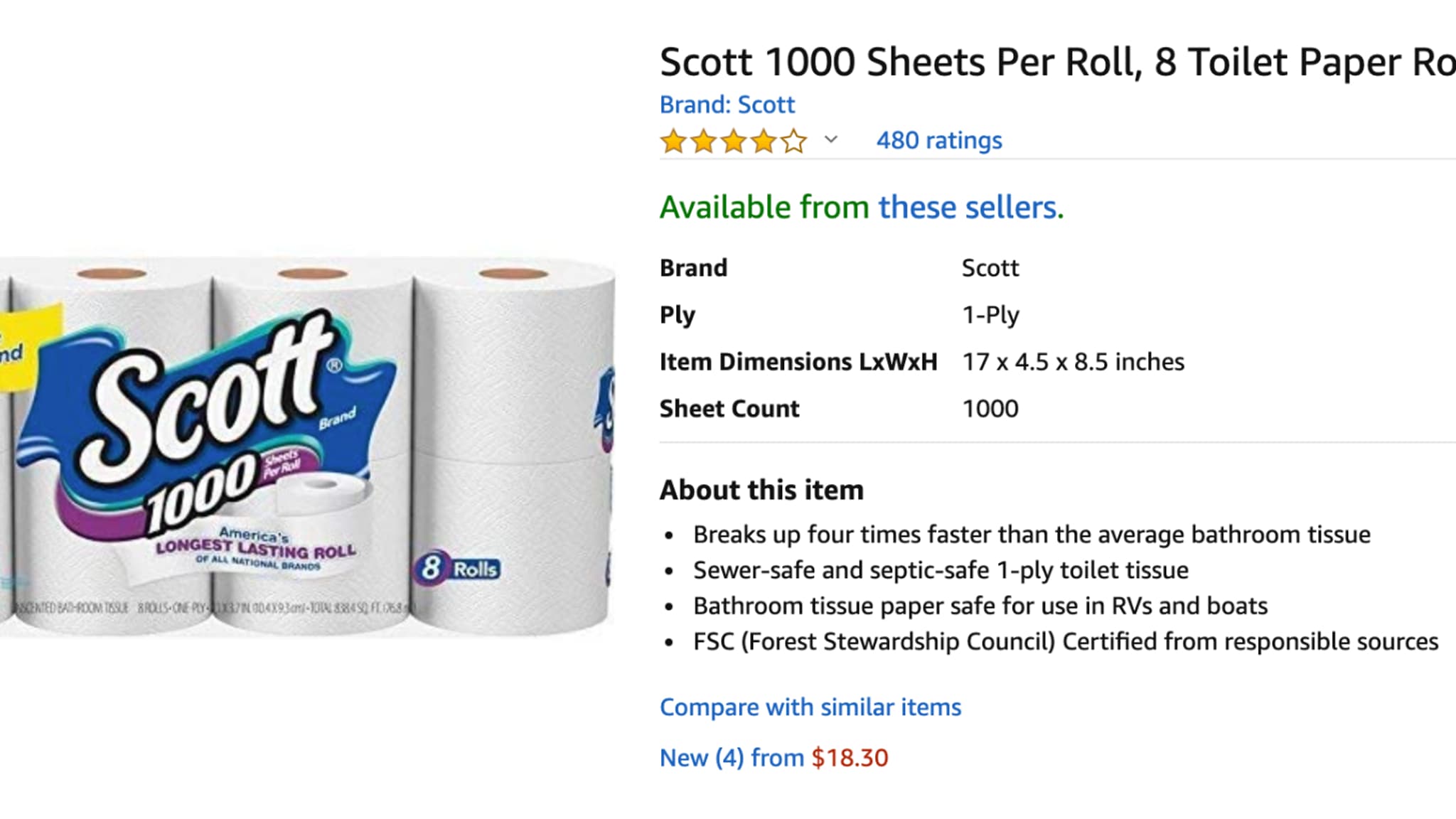
Task: Click the About this item heading
Action: tap(761, 491)
